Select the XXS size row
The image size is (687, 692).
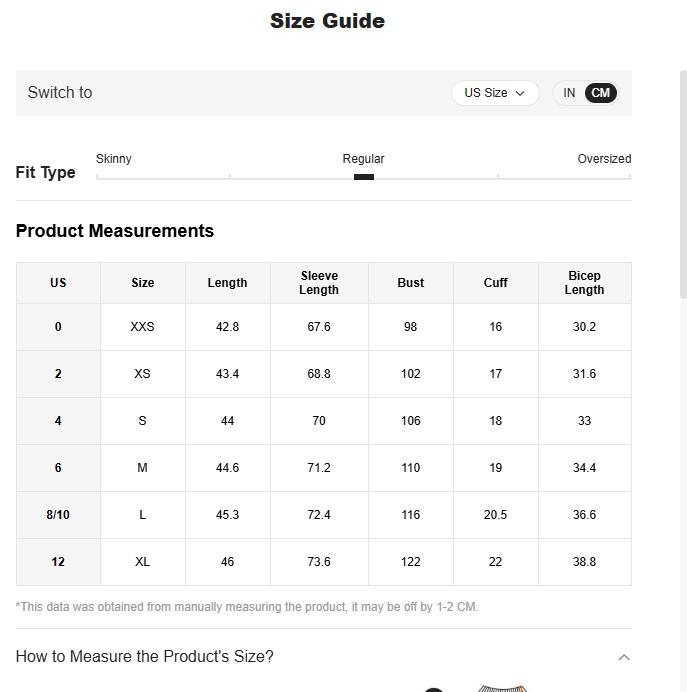(142, 327)
